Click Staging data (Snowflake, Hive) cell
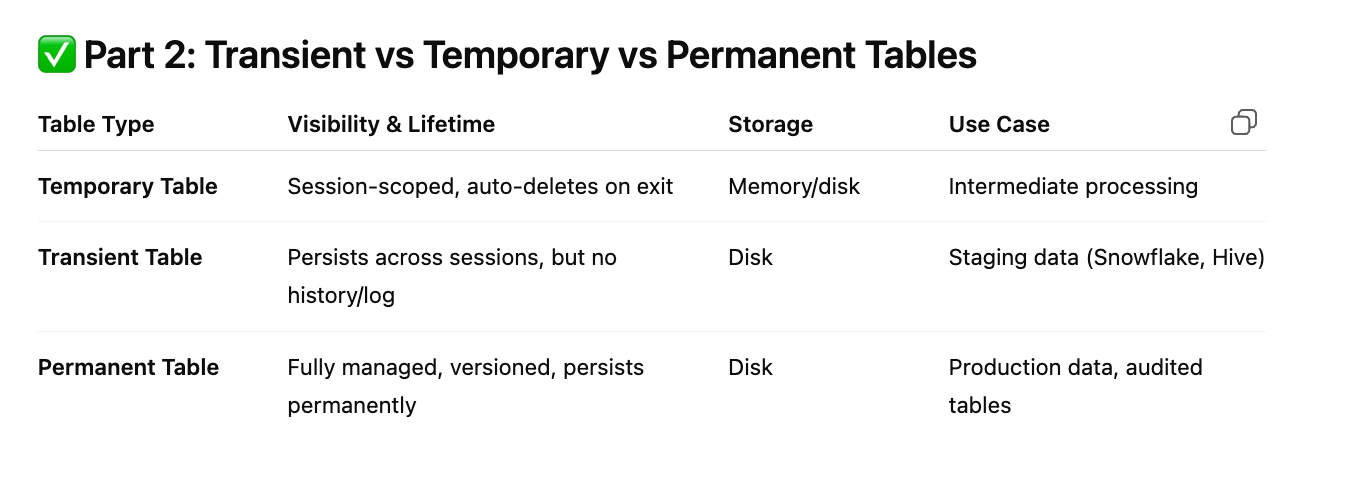Screen dimensions: 1352x504 (x=1107, y=258)
